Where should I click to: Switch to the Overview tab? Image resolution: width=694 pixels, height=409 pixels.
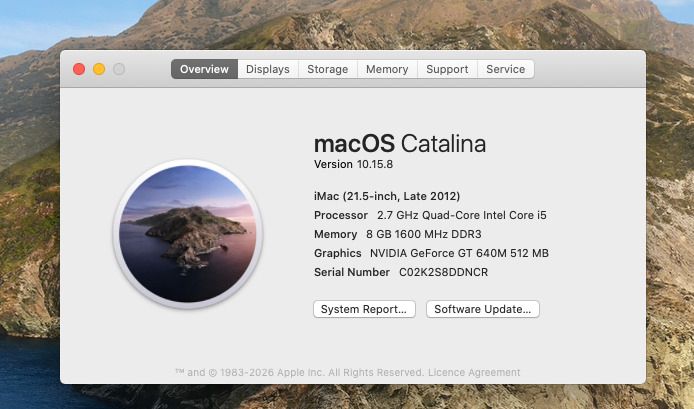coord(204,69)
